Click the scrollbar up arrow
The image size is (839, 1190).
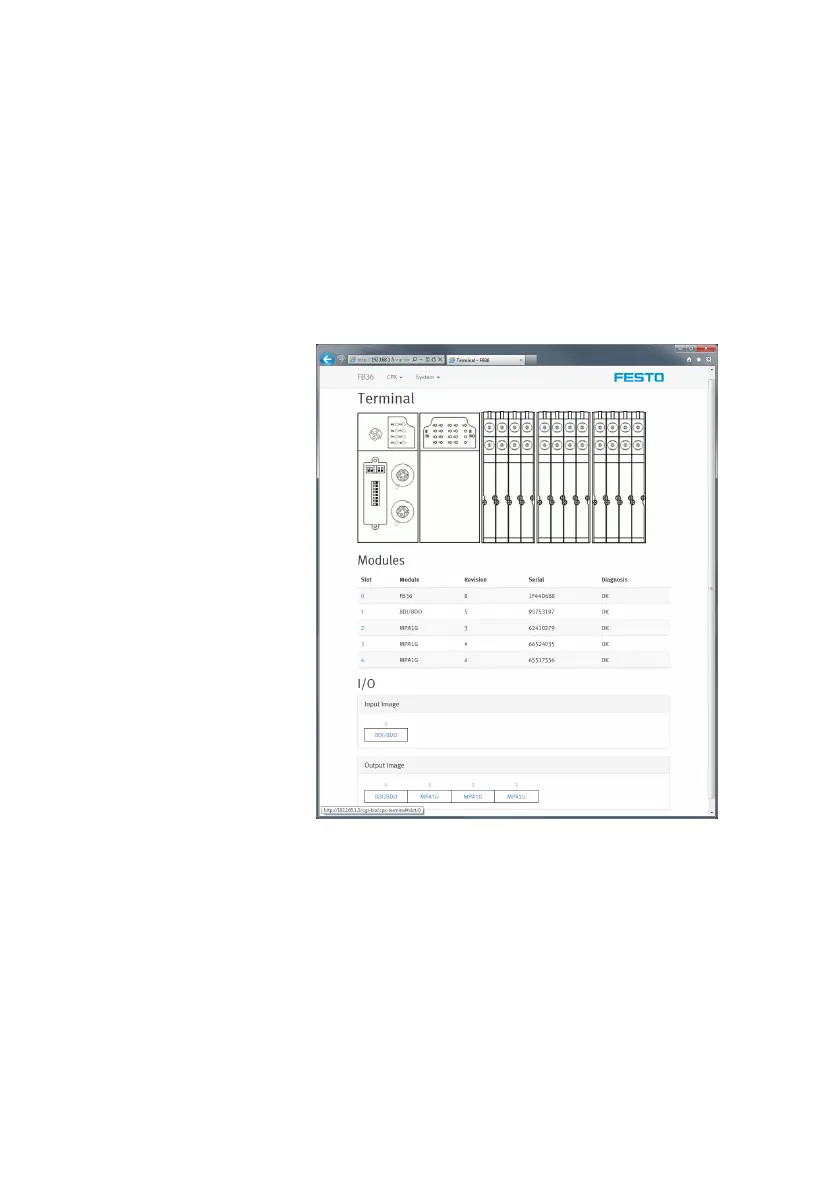tap(712, 370)
